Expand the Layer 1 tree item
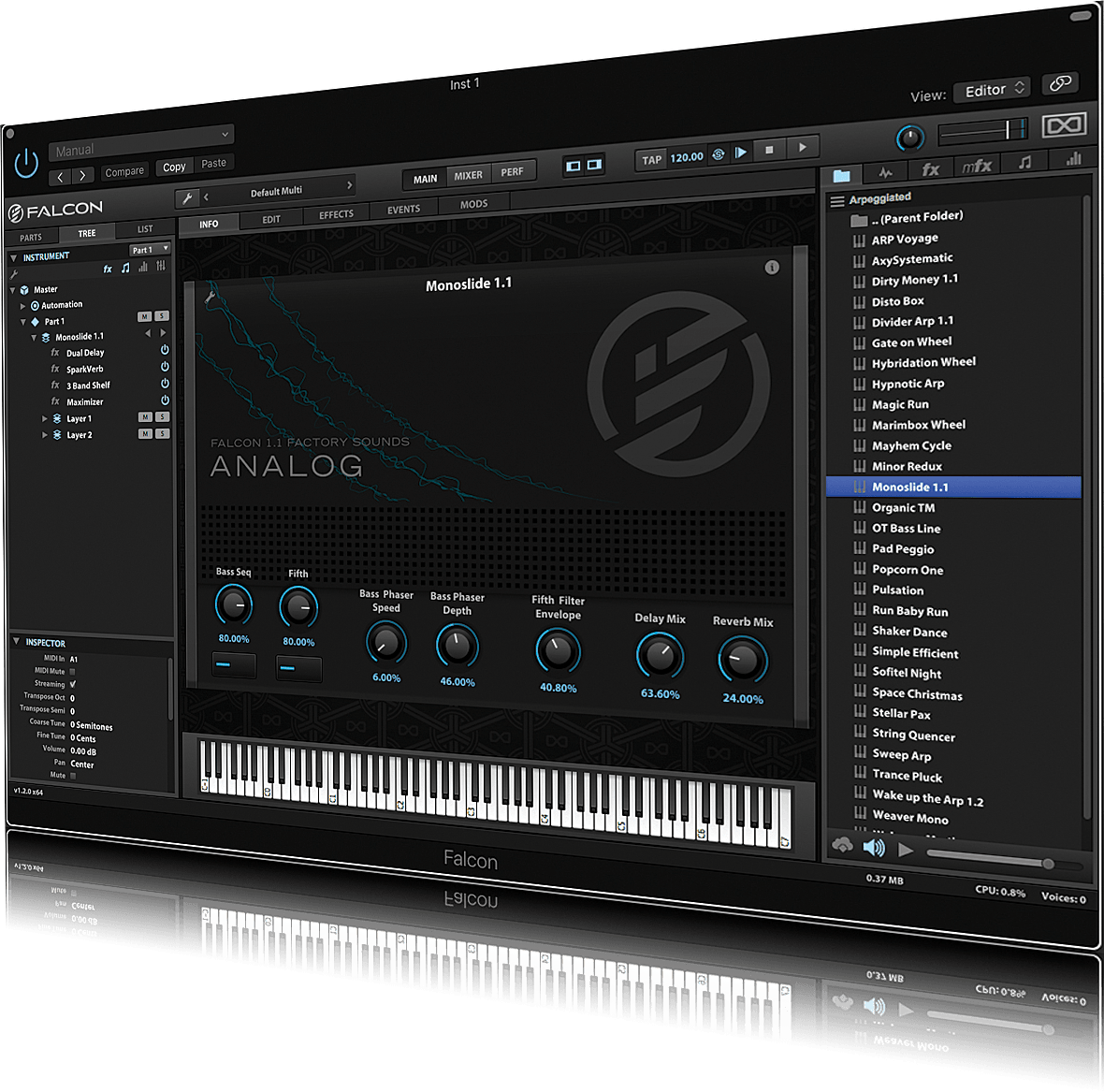The height and width of the screenshot is (1092, 1104). click(x=45, y=419)
